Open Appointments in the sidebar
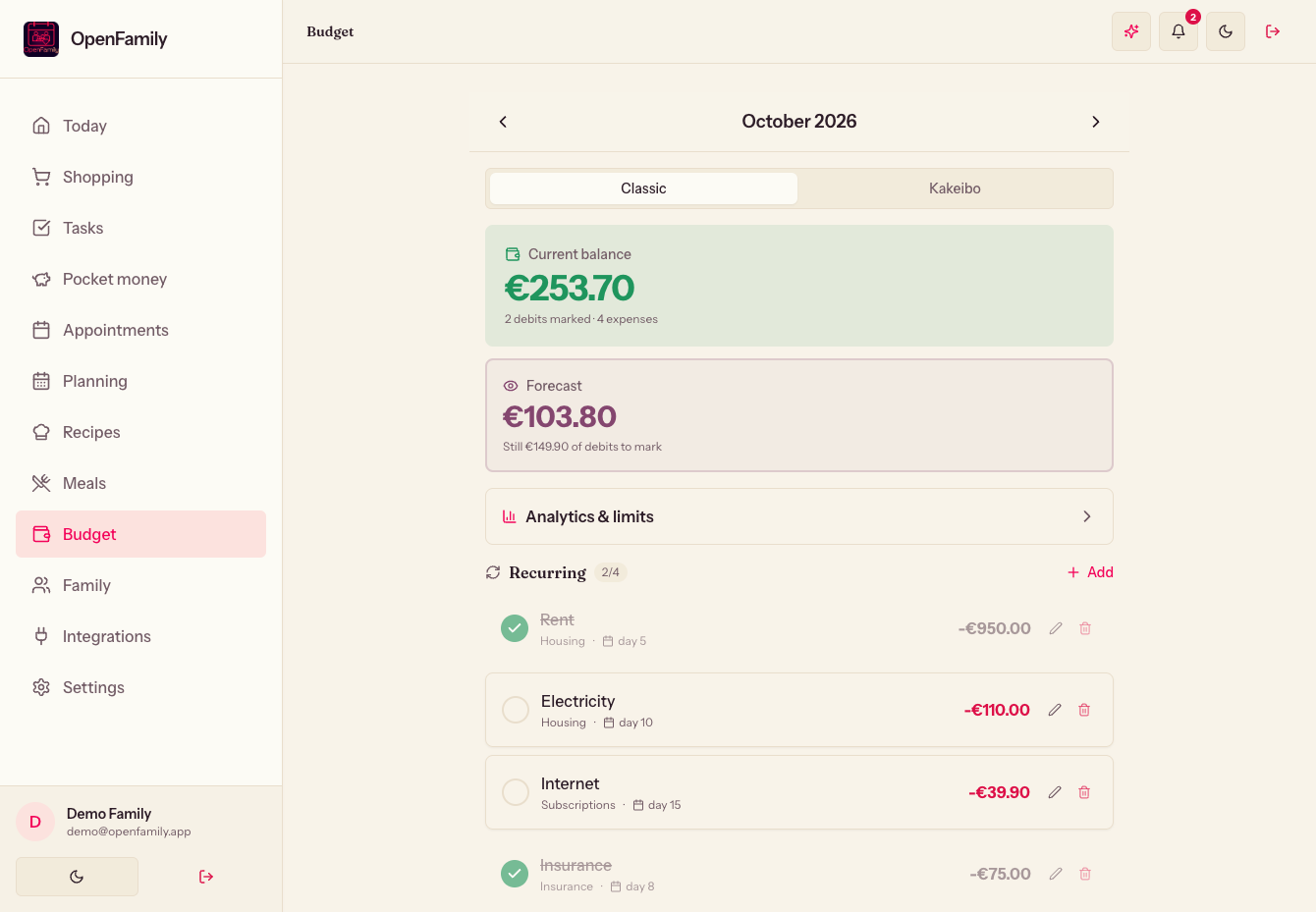The height and width of the screenshot is (912, 1316). tap(140, 330)
